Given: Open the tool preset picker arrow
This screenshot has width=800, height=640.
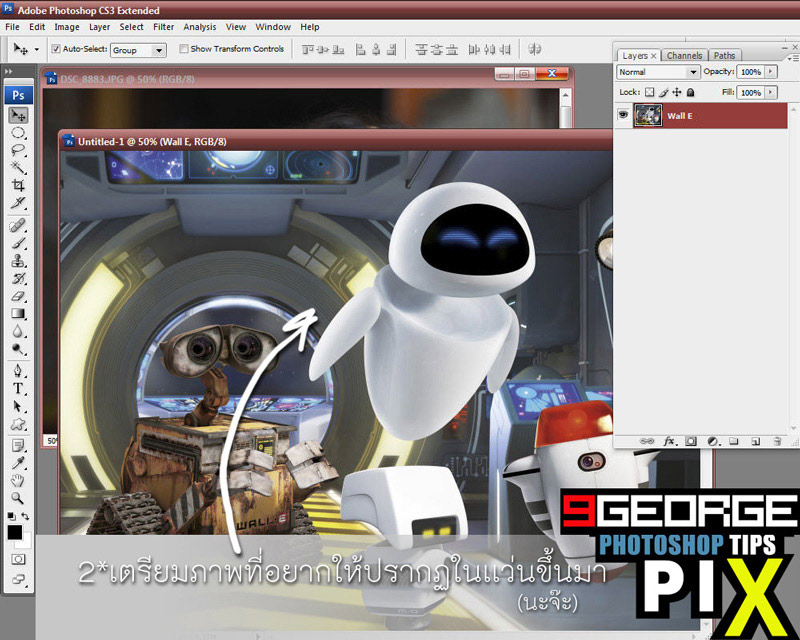Looking at the screenshot, I should pyautogui.click(x=37, y=50).
